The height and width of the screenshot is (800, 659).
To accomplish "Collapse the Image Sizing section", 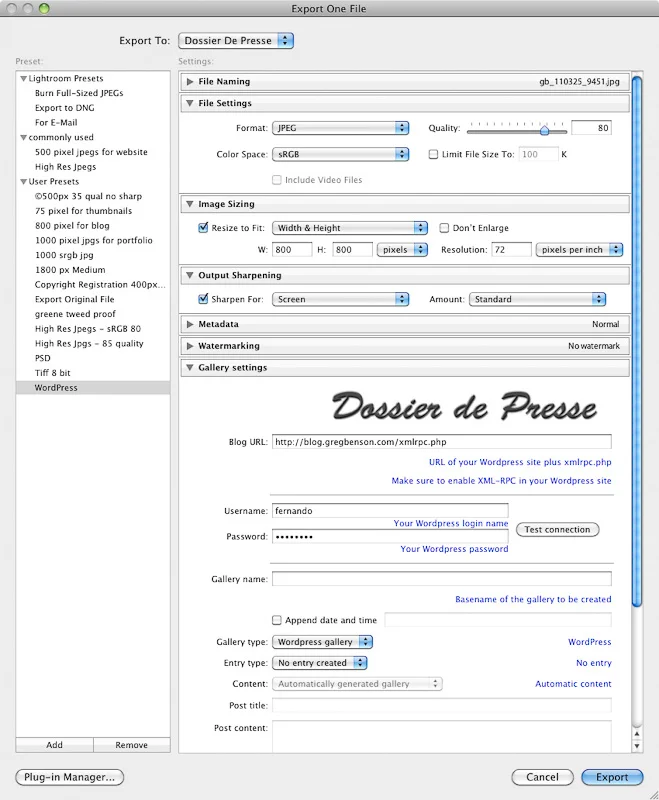I will click(190, 204).
